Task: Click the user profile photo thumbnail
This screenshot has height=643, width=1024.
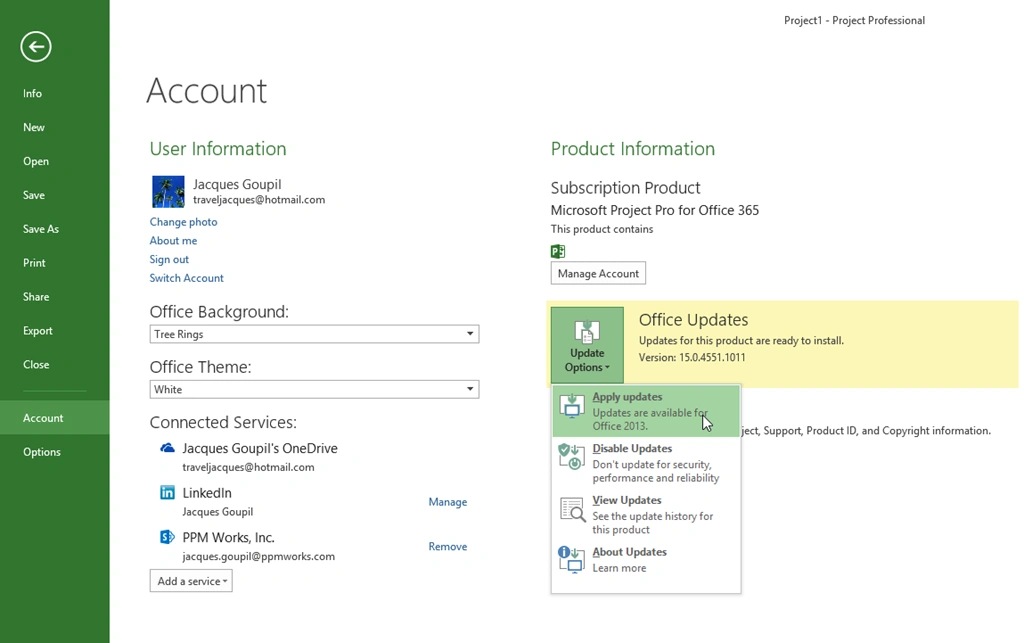Action: pos(168,191)
